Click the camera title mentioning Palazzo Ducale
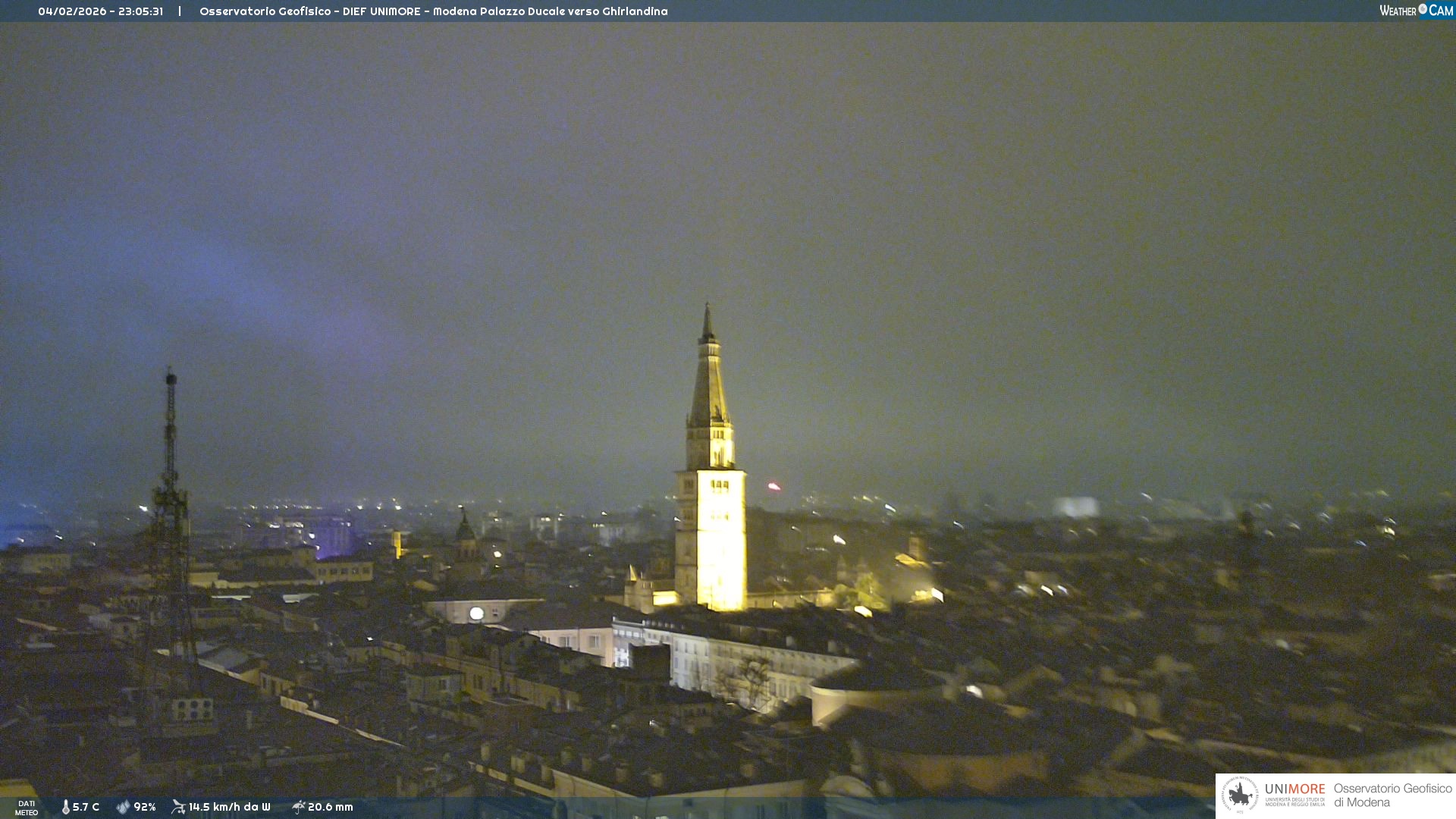 pos(433,11)
